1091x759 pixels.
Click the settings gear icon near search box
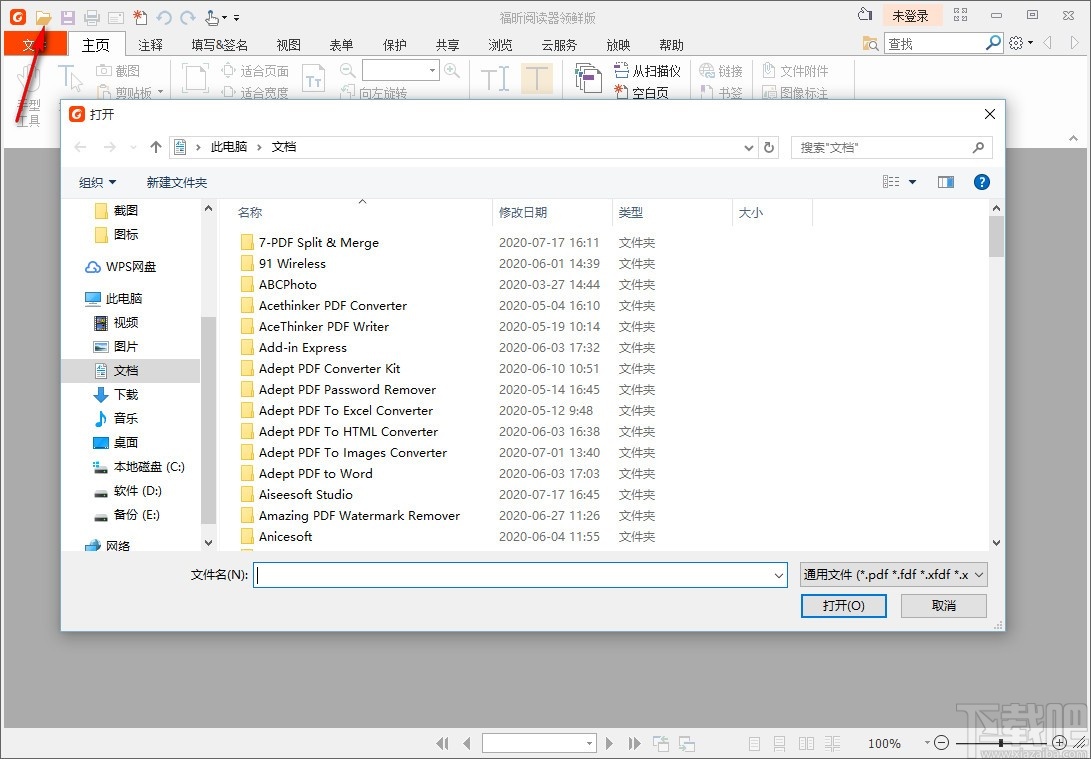tap(1016, 43)
